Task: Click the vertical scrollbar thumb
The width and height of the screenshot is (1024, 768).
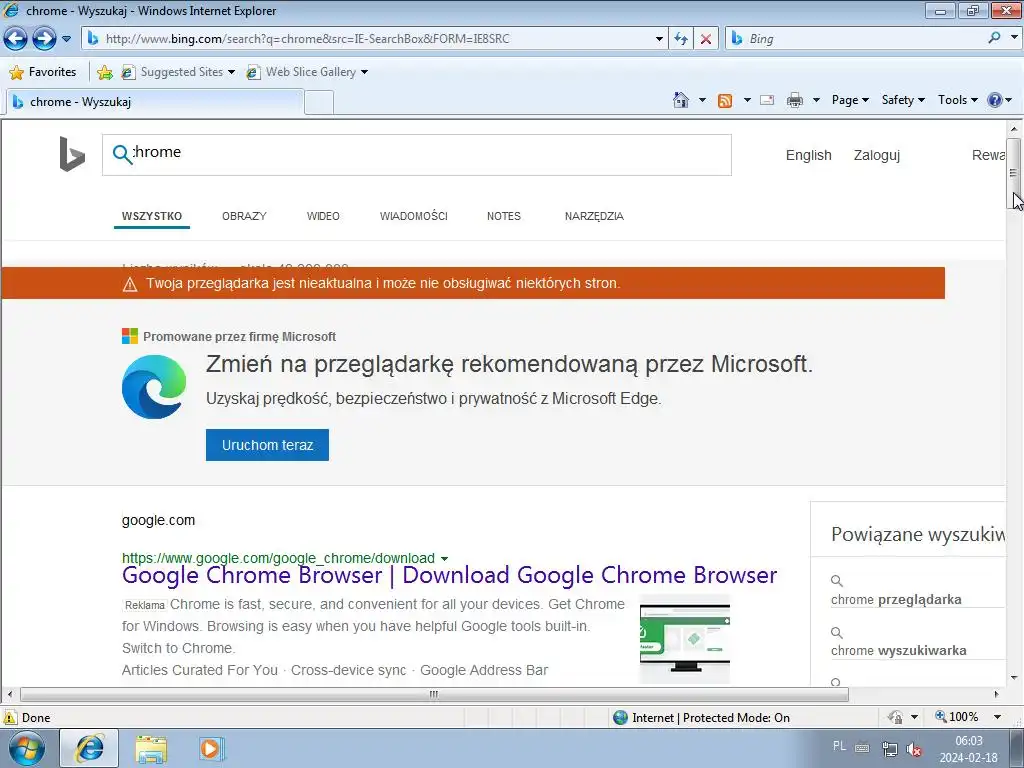Action: (1013, 174)
